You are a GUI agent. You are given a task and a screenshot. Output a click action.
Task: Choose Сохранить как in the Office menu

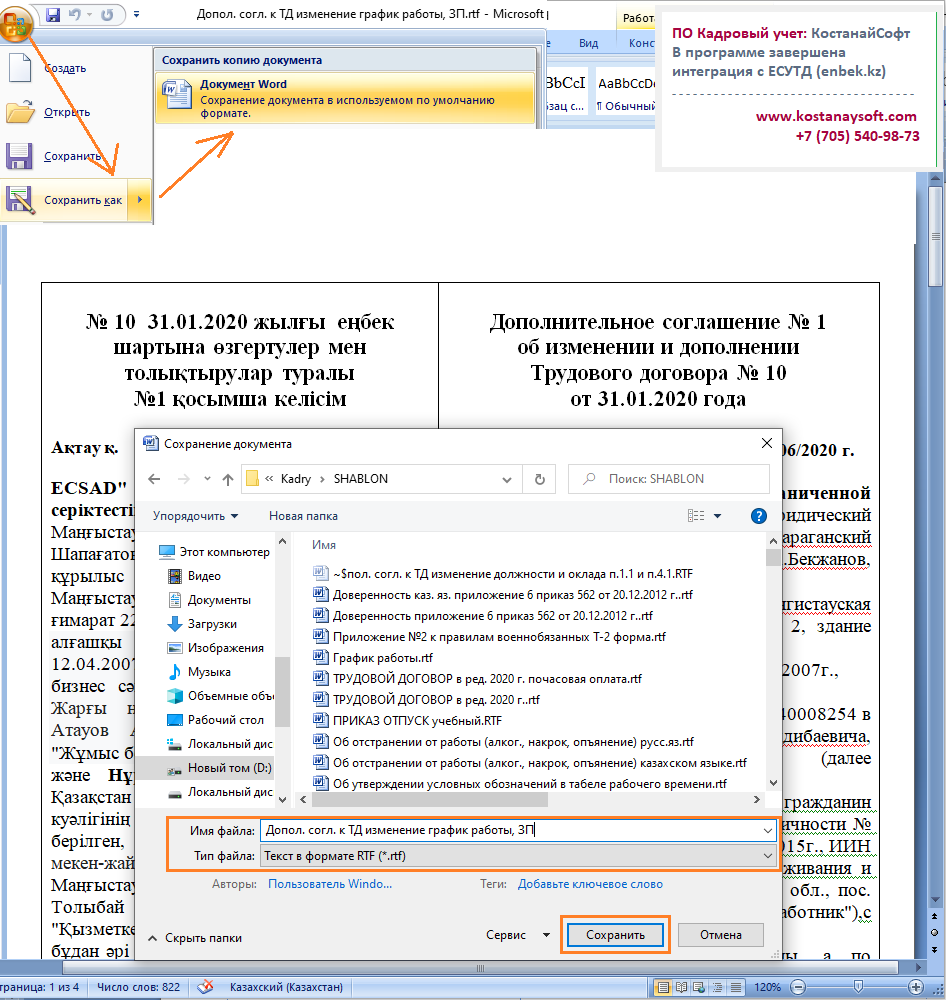65,200
